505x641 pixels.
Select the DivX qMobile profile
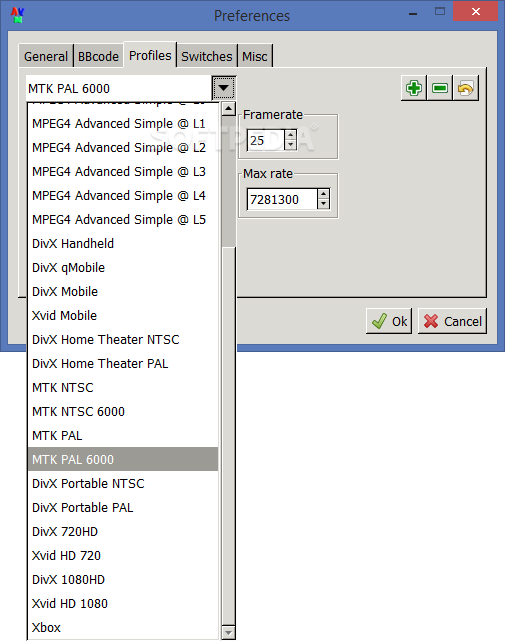click(123, 268)
